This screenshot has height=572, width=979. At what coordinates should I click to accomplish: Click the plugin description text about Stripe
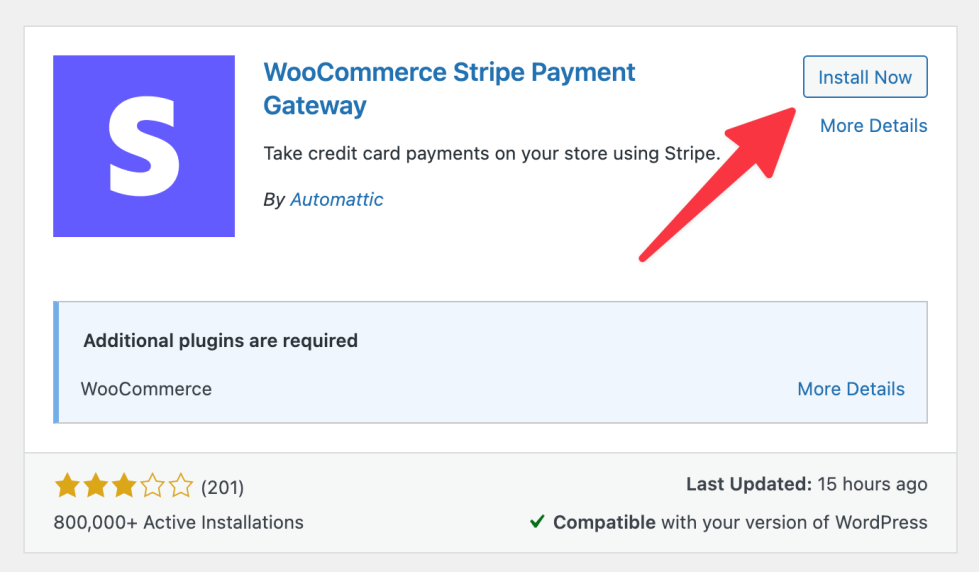[491, 154]
